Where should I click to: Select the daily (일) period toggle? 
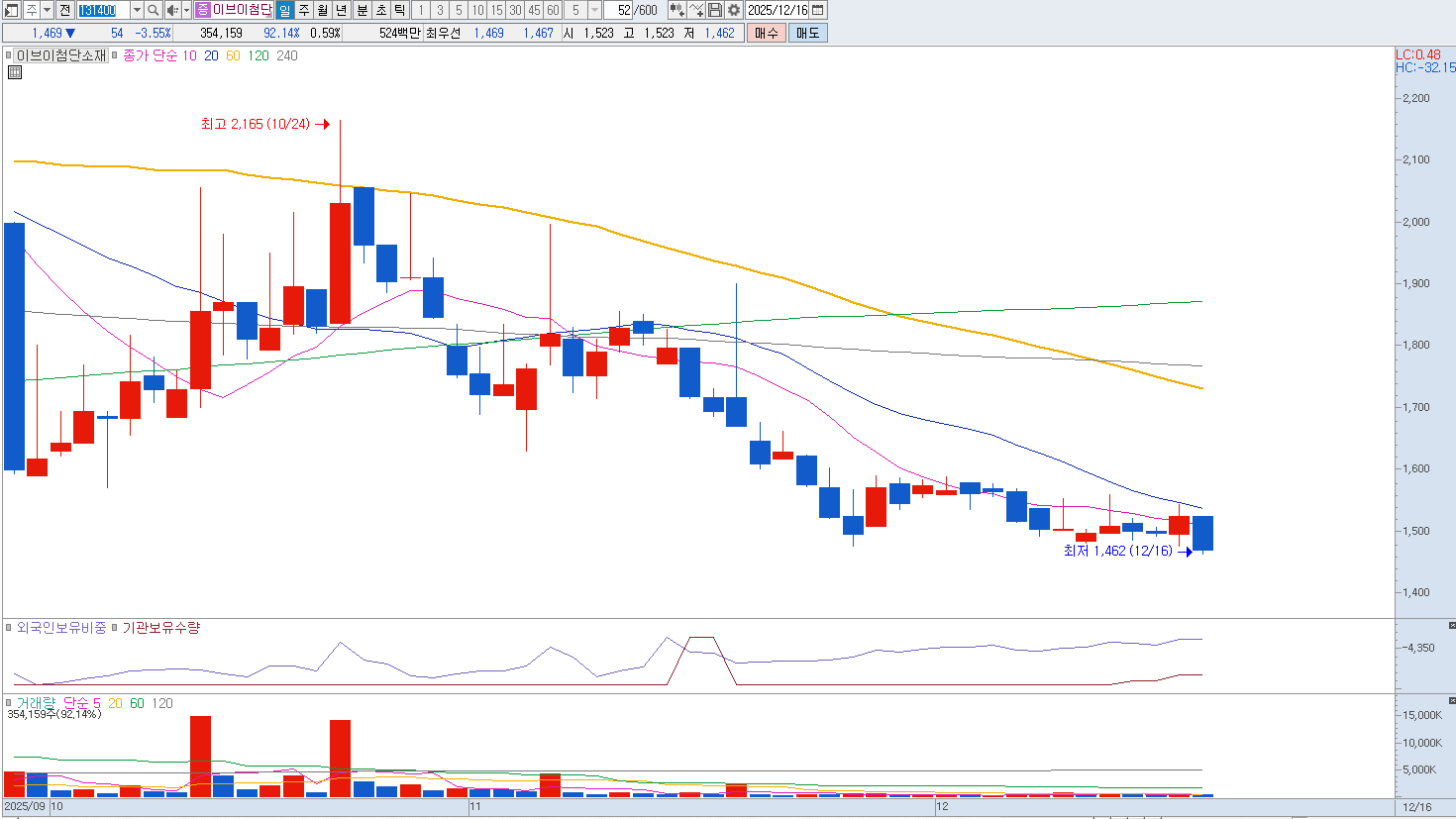pos(285,10)
